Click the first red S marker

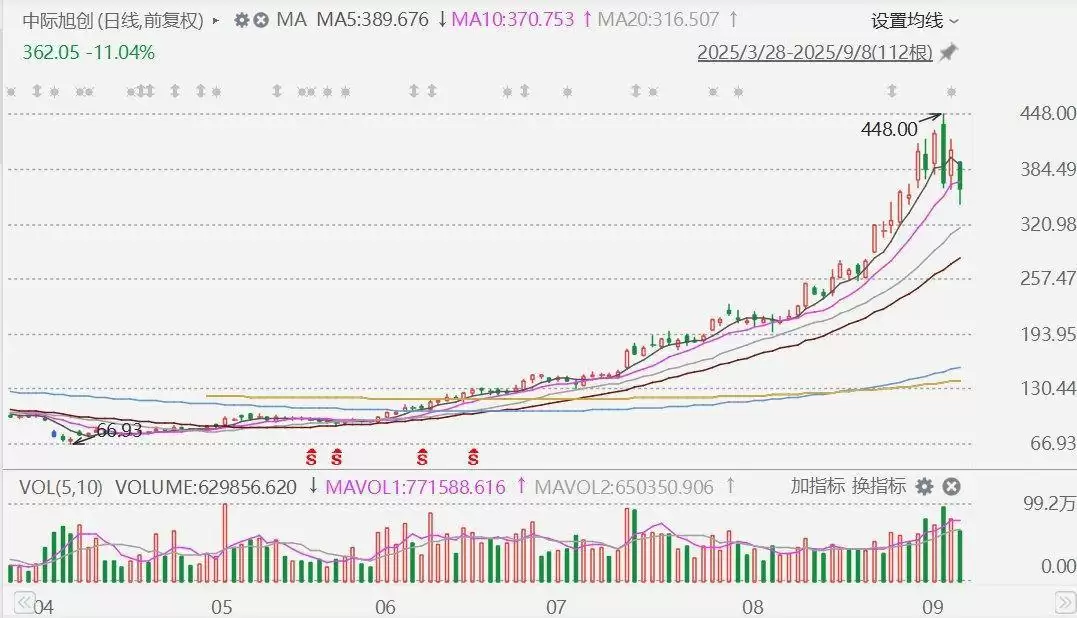tap(311, 458)
